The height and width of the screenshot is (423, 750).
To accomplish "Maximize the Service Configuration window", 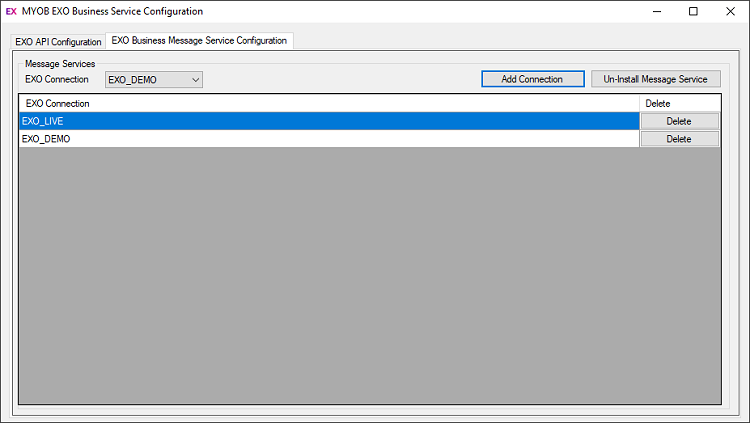I will tap(693, 11).
